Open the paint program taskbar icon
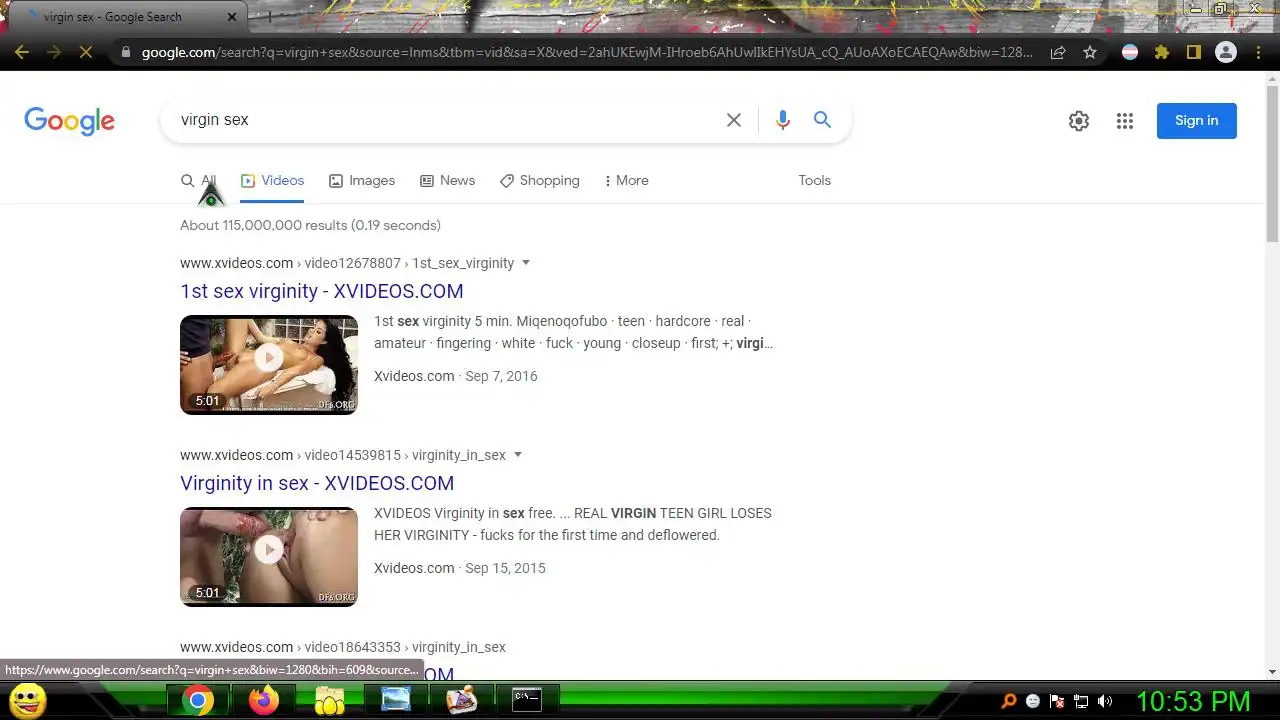 pyautogui.click(x=462, y=701)
